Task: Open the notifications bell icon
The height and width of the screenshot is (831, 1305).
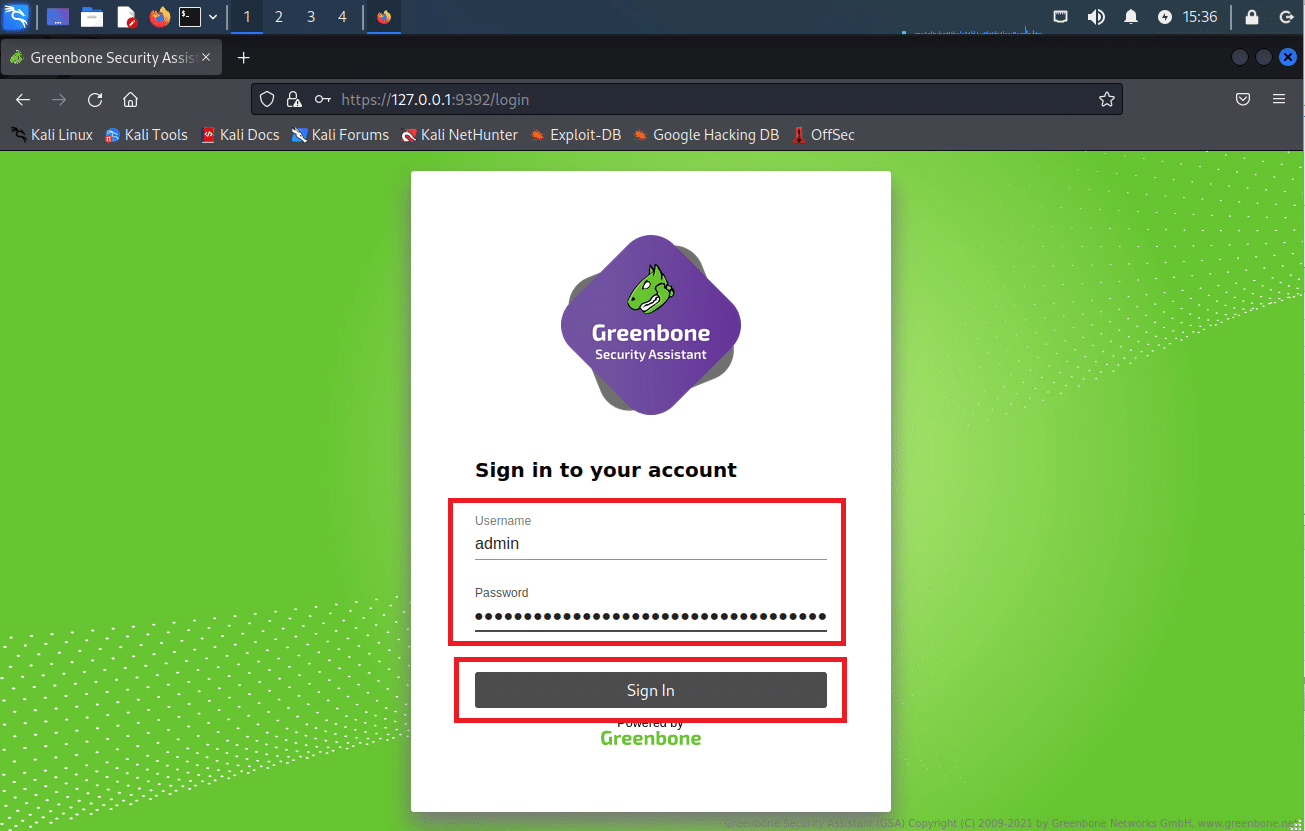Action: (x=1131, y=17)
